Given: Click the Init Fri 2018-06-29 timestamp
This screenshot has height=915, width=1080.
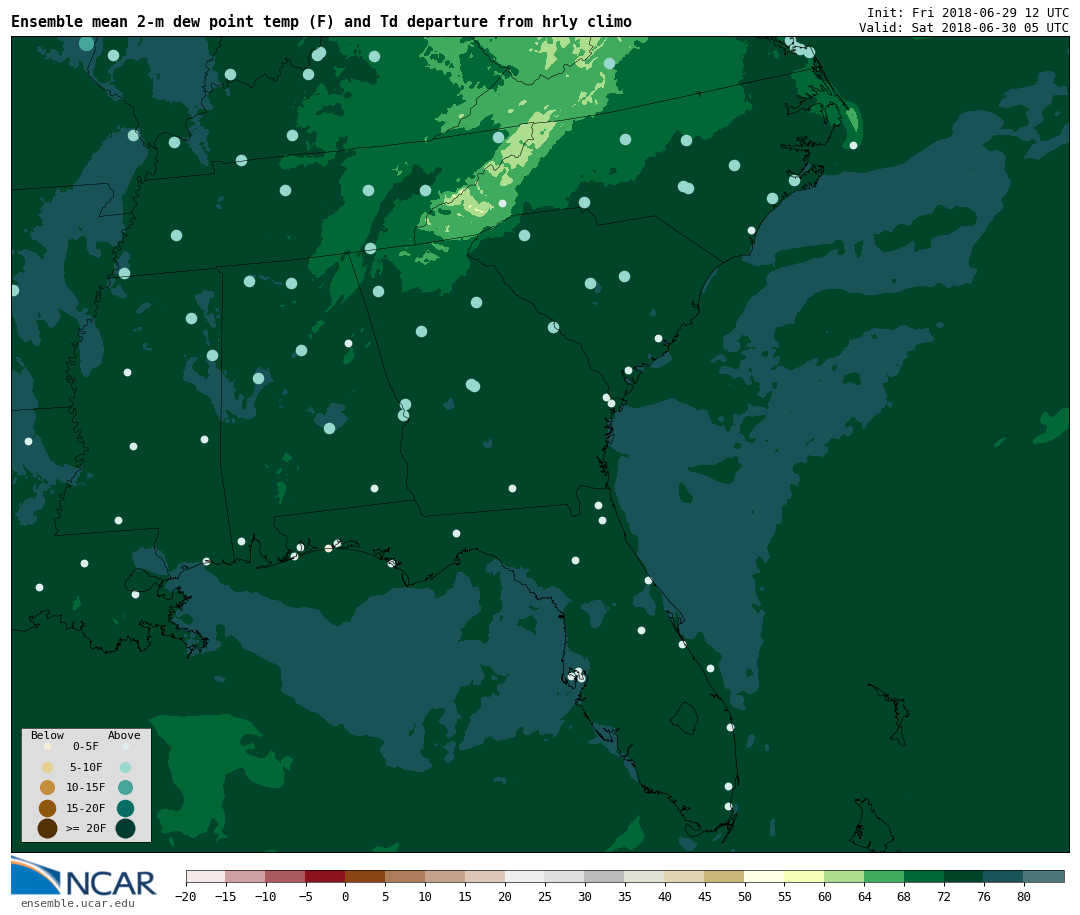Looking at the screenshot, I should click(x=967, y=13).
